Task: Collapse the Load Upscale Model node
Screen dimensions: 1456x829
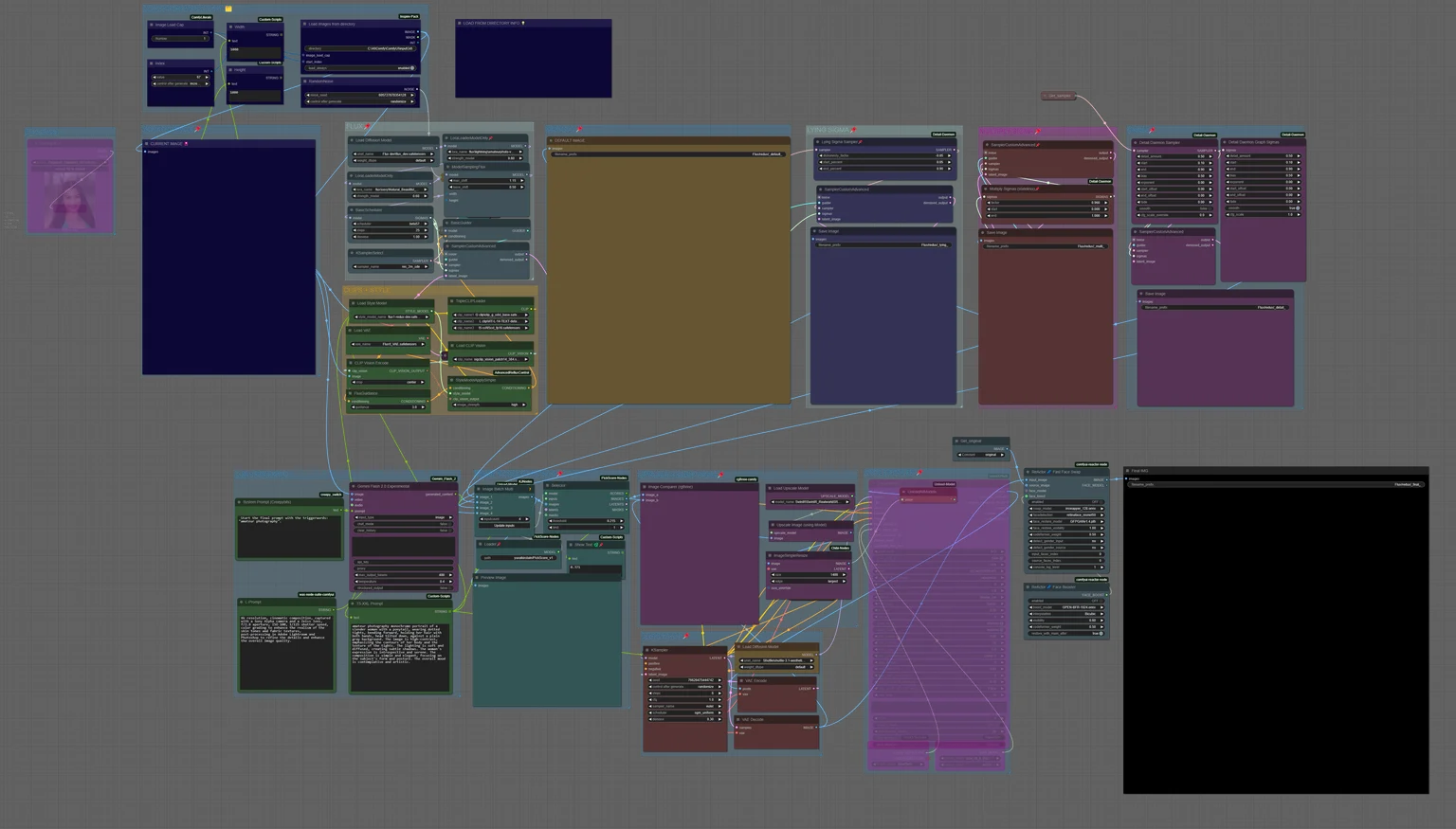Action: [x=771, y=488]
